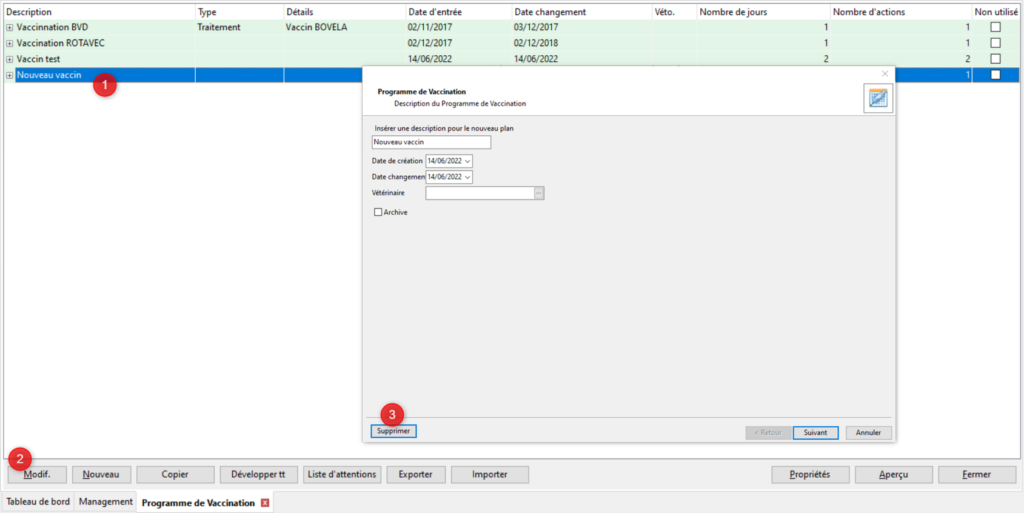Click the vaccination program icon in dialog header
This screenshot has width=1024, height=513.
(877, 97)
